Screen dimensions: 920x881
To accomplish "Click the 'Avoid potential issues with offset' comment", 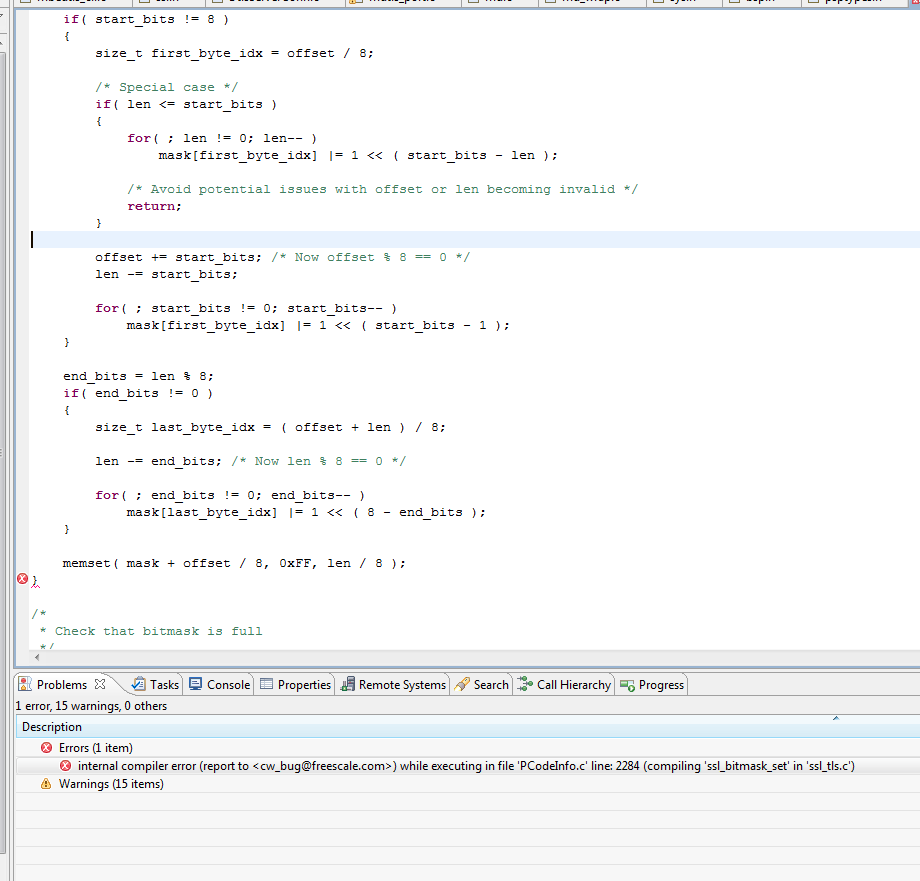I will (x=382, y=189).
